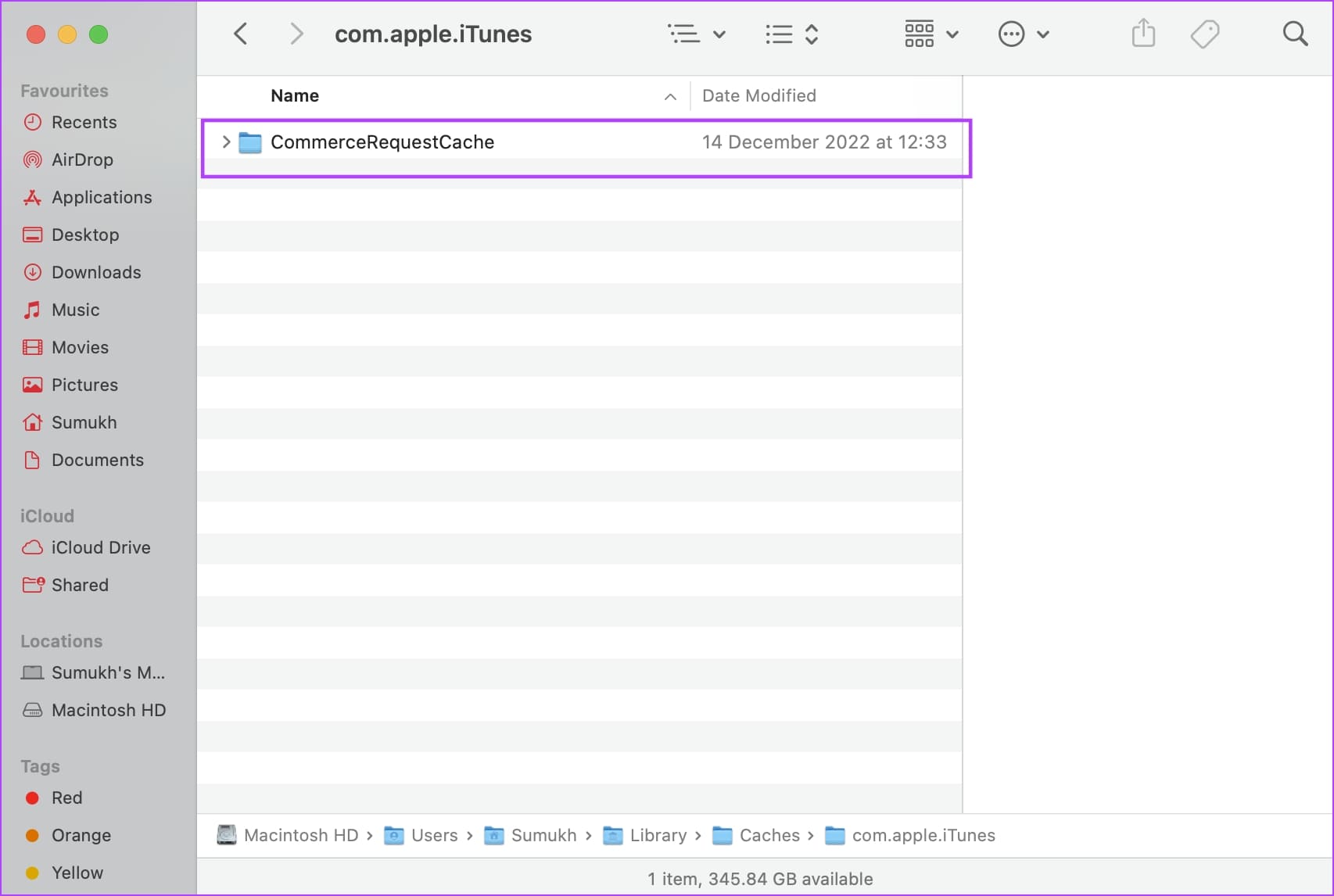
Task: Zoom the window with the green button
Action: [x=99, y=34]
